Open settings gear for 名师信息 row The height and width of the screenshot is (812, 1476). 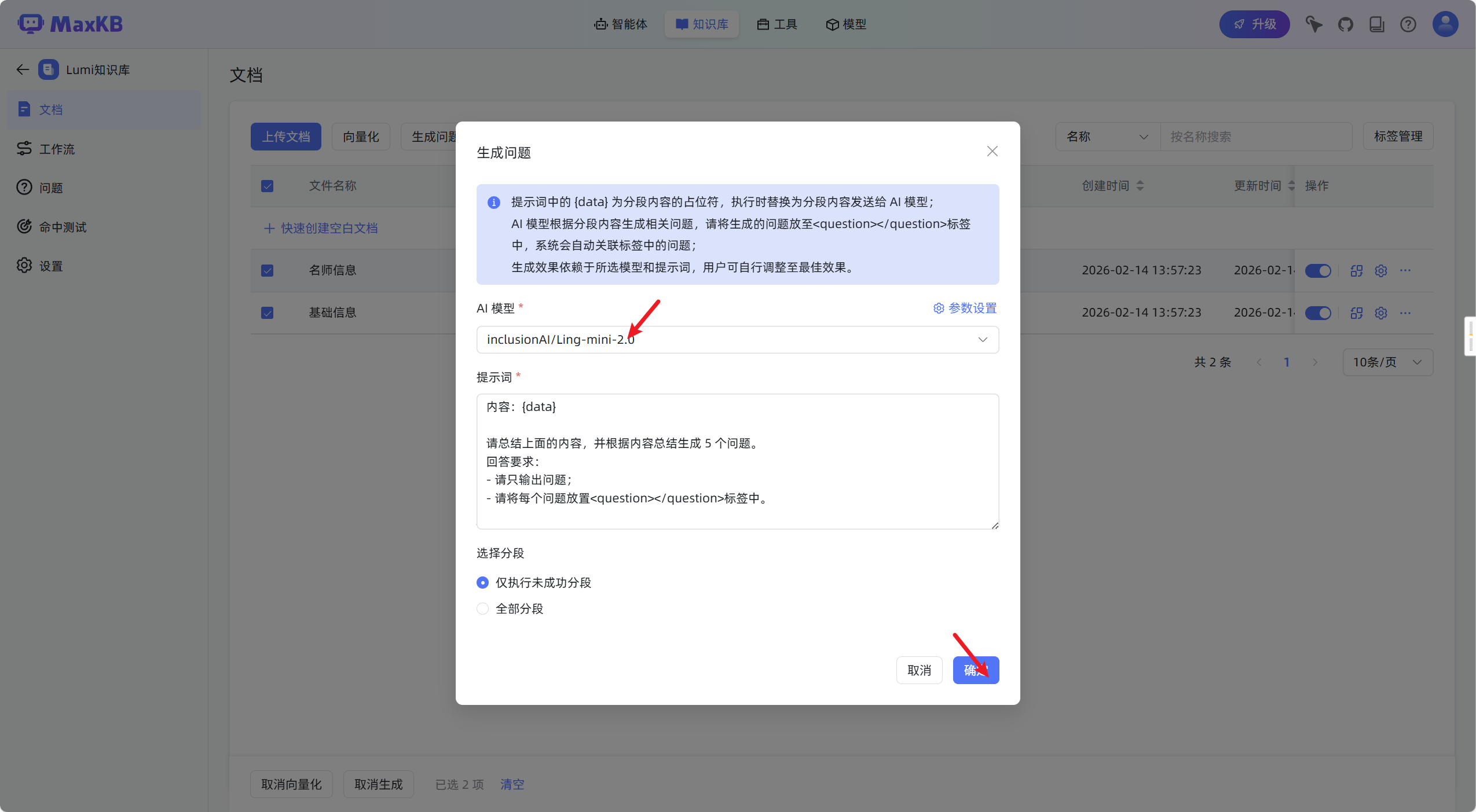(x=1380, y=271)
